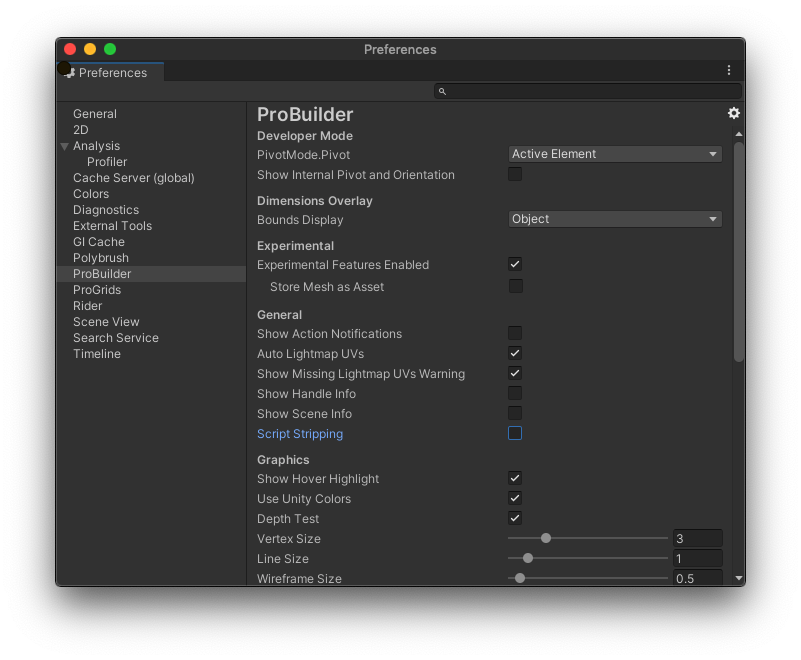Disable Experimental Features Enabled checkbox
801x660 pixels.
tap(515, 265)
